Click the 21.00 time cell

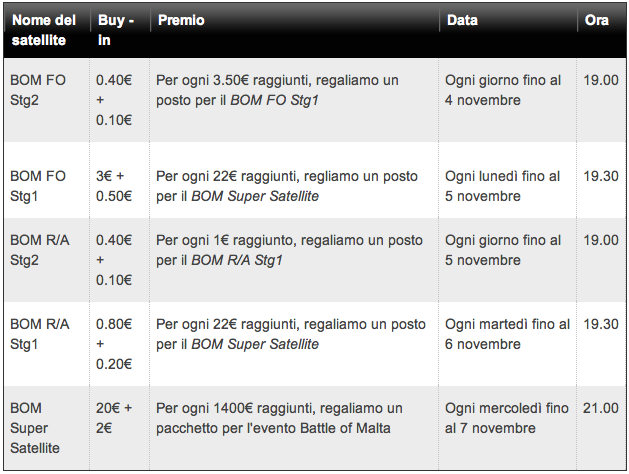(601, 408)
